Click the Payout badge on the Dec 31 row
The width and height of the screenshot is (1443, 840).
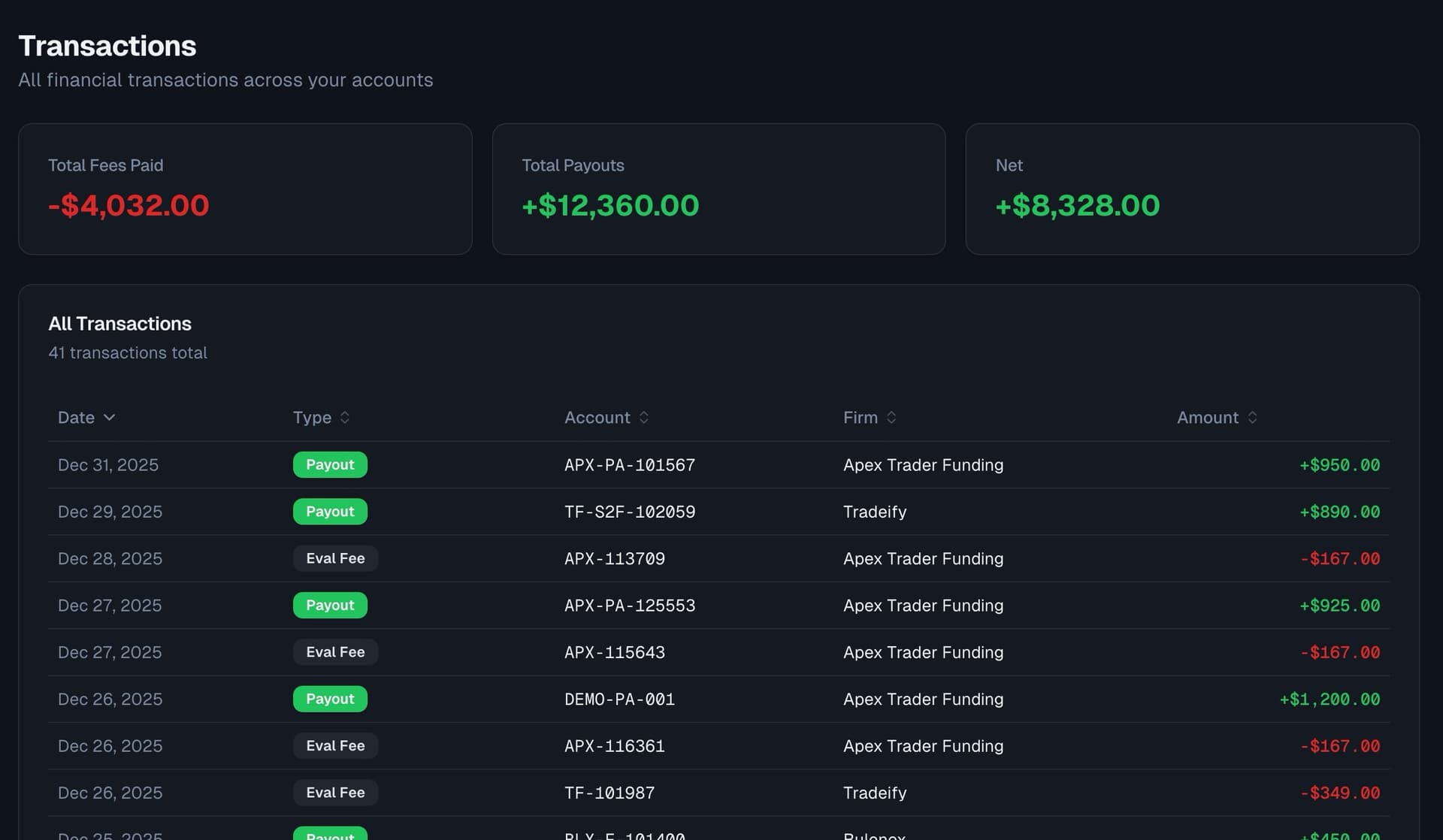pos(330,464)
